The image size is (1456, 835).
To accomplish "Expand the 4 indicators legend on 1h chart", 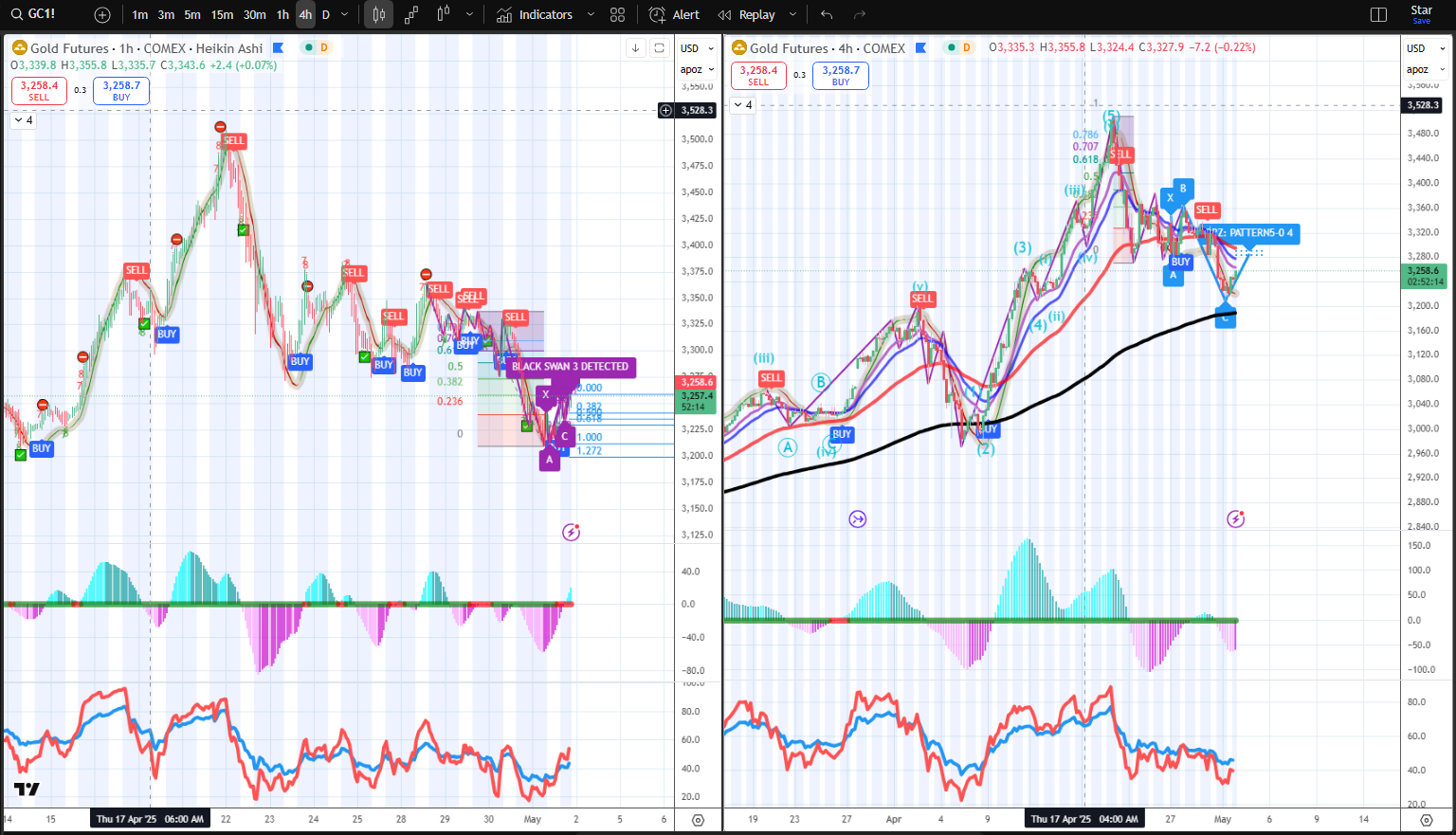I will point(23,120).
